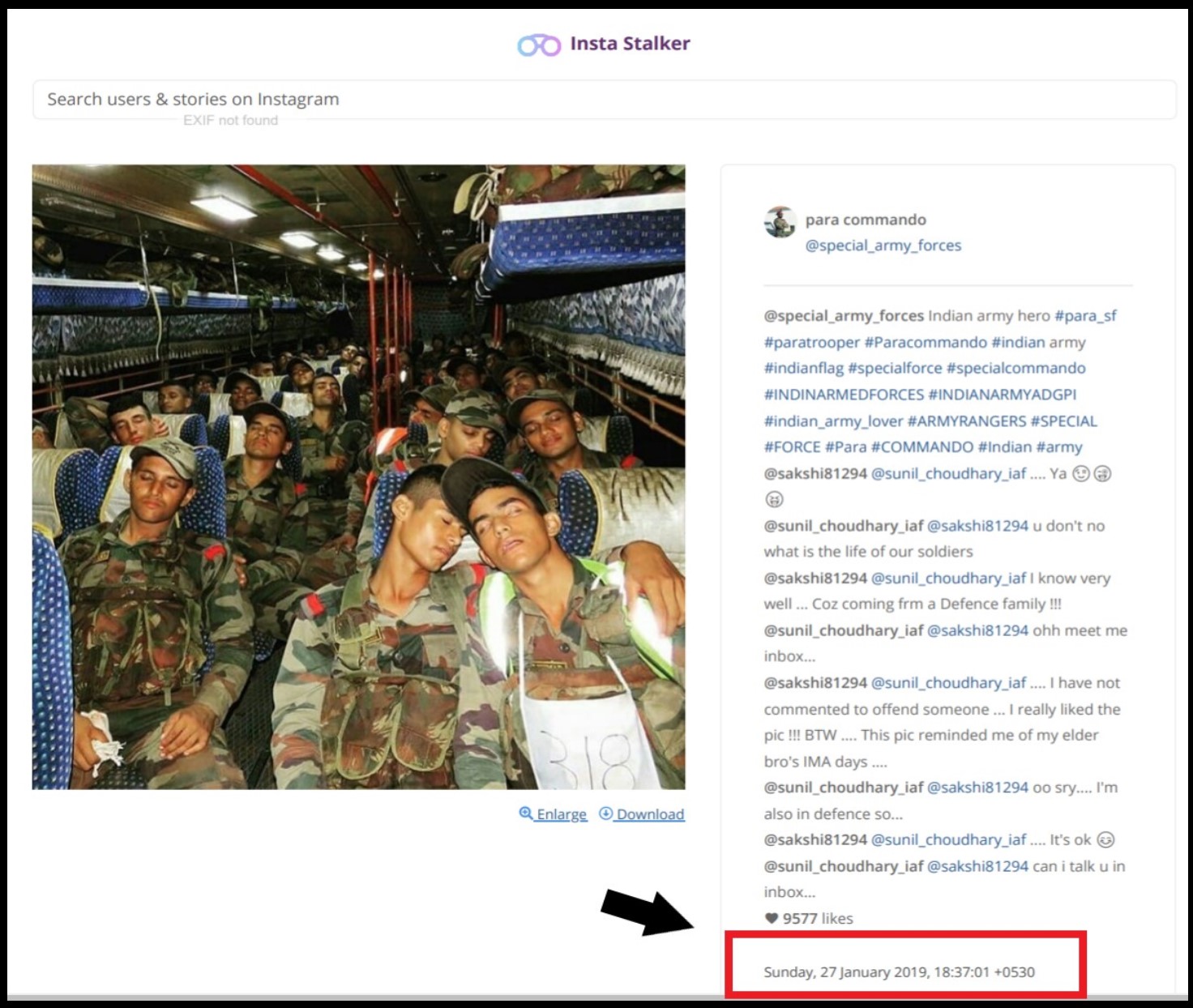Open the #para_sf hashtag
This screenshot has width=1193, height=1008.
[x=1085, y=316]
